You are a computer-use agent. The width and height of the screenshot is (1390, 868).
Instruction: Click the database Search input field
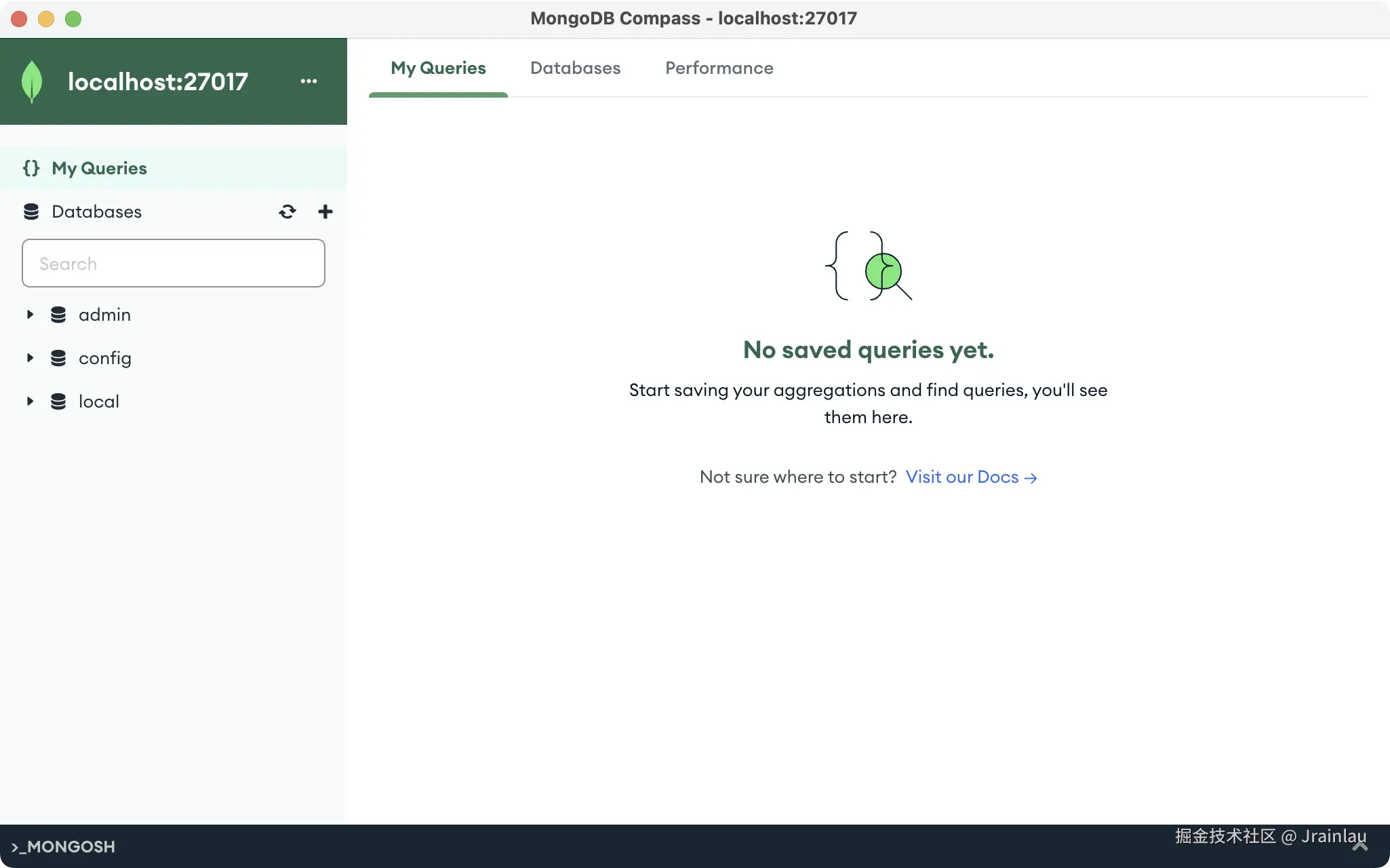pos(174,263)
